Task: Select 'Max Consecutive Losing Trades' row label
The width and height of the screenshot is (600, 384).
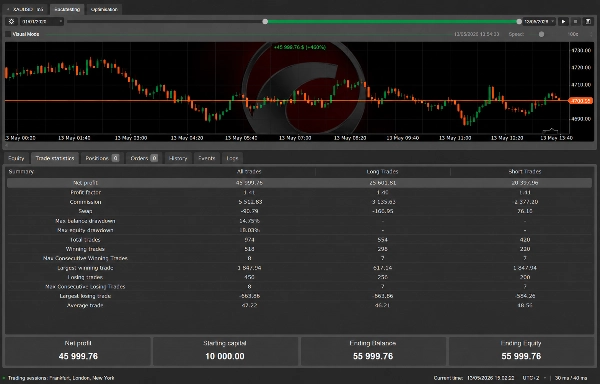Action: (x=85, y=286)
